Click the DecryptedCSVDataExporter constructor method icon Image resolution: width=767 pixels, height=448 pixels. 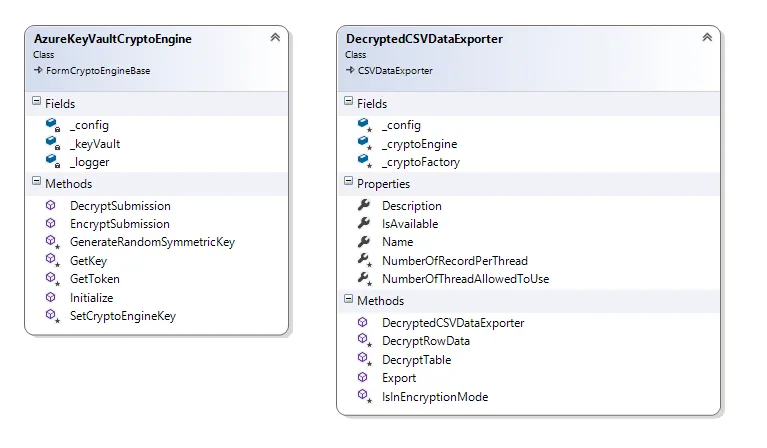point(362,322)
